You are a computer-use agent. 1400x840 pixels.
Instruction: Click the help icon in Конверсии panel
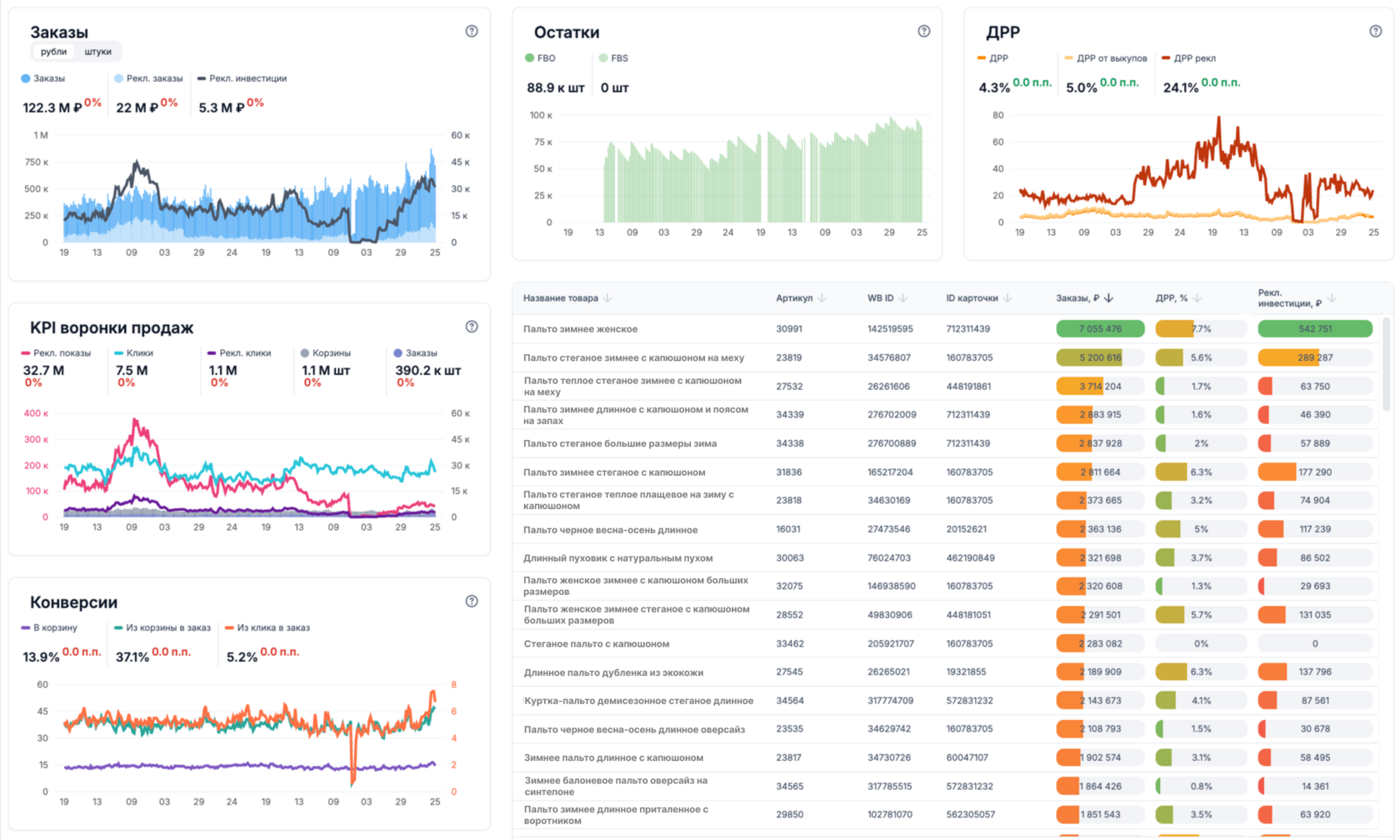(472, 601)
